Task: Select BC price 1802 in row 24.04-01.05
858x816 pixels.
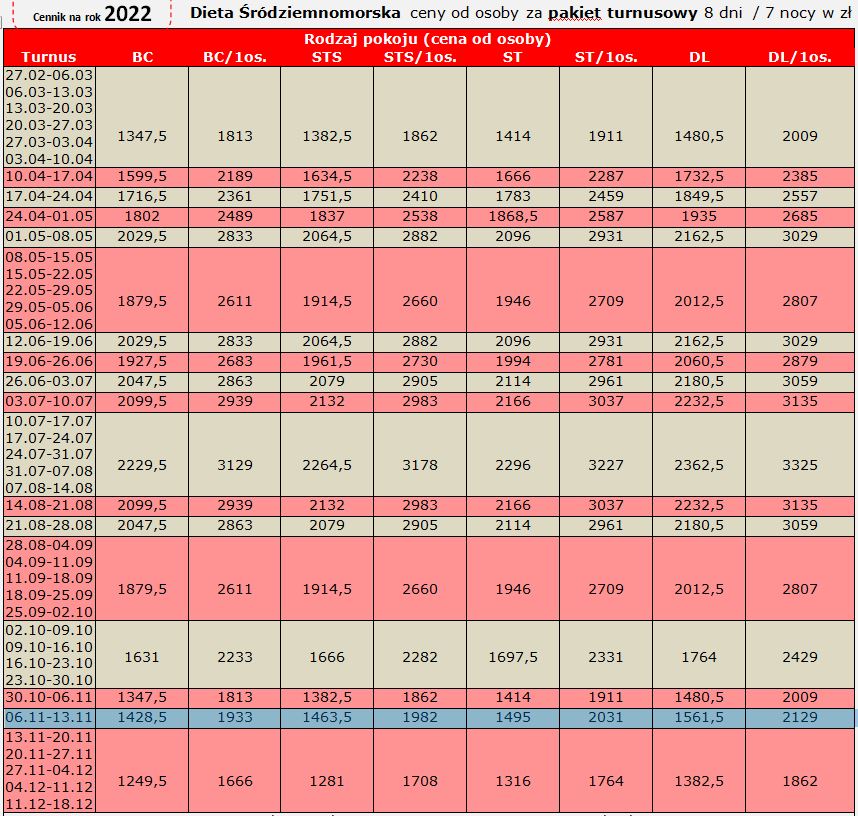Action: click(x=142, y=216)
